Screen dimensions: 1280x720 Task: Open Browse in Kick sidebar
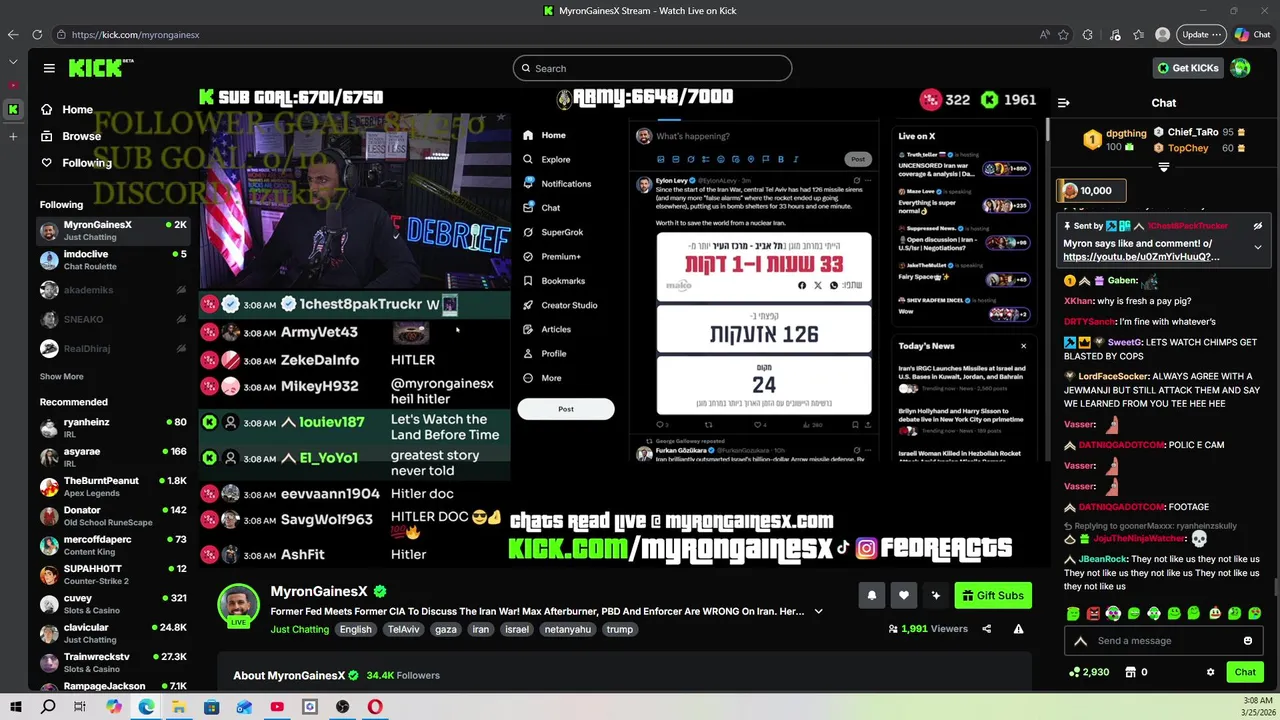tap(71, 136)
